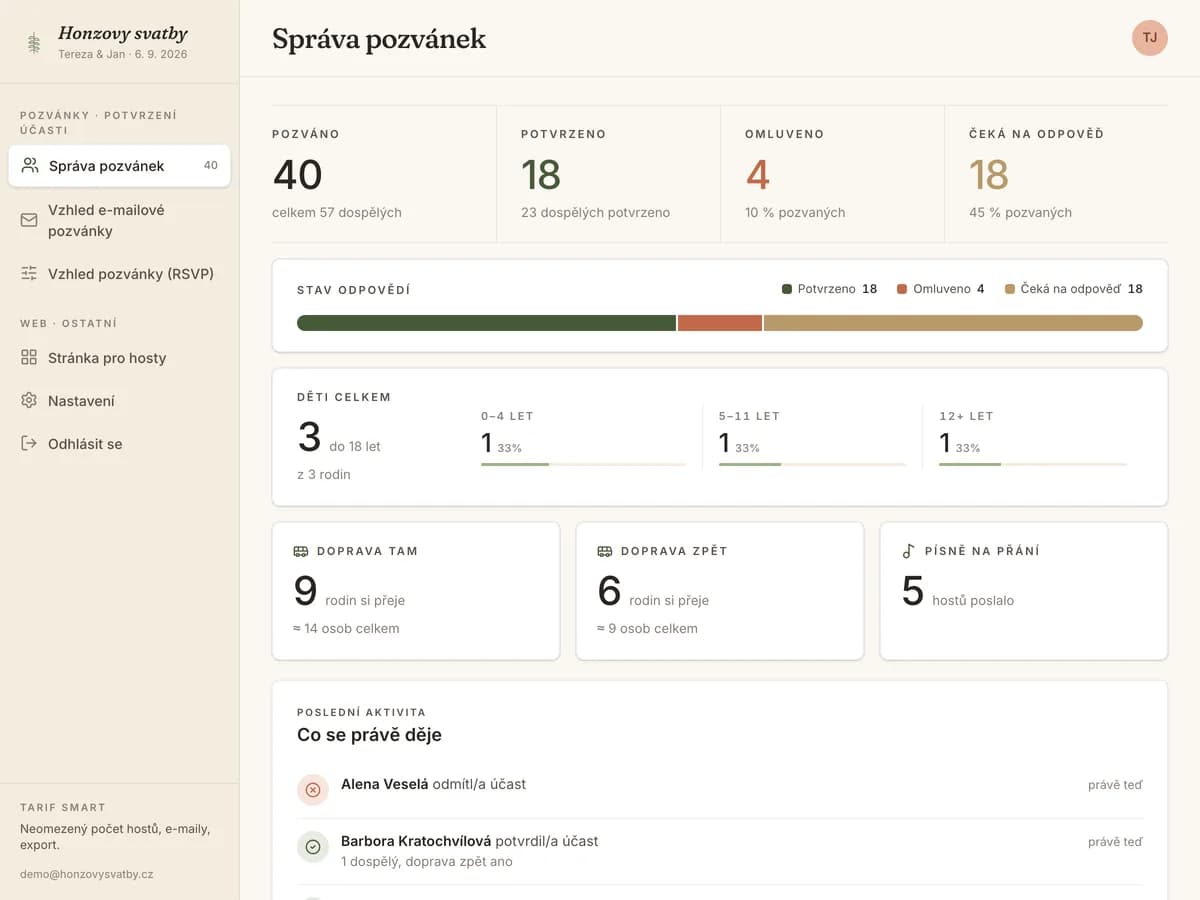1200x900 pixels.
Task: Open the Písně na přání card
Action: (x=1024, y=591)
